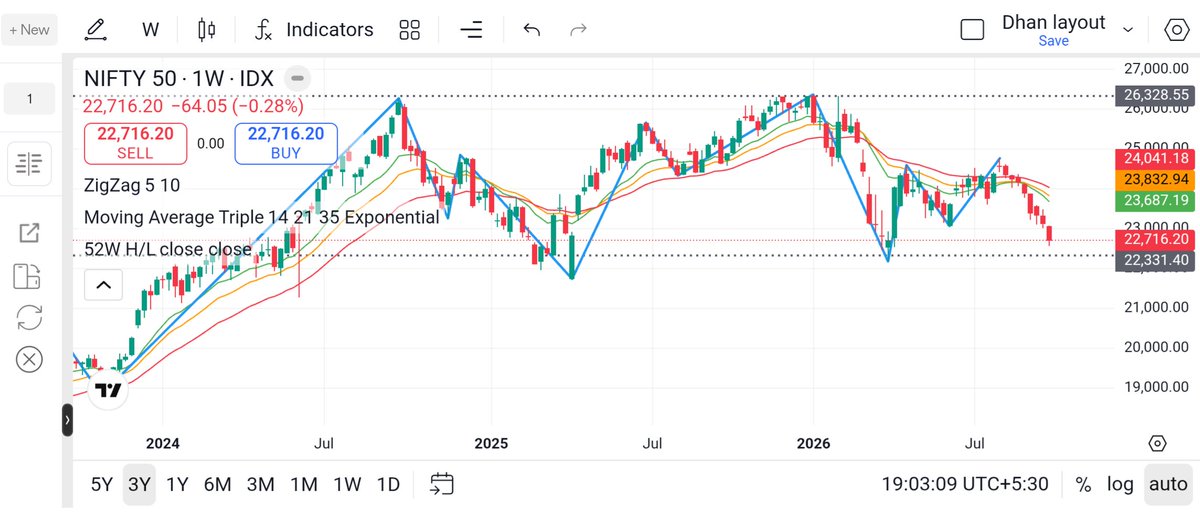
Task: Select the 6M time range
Action: pos(217,485)
